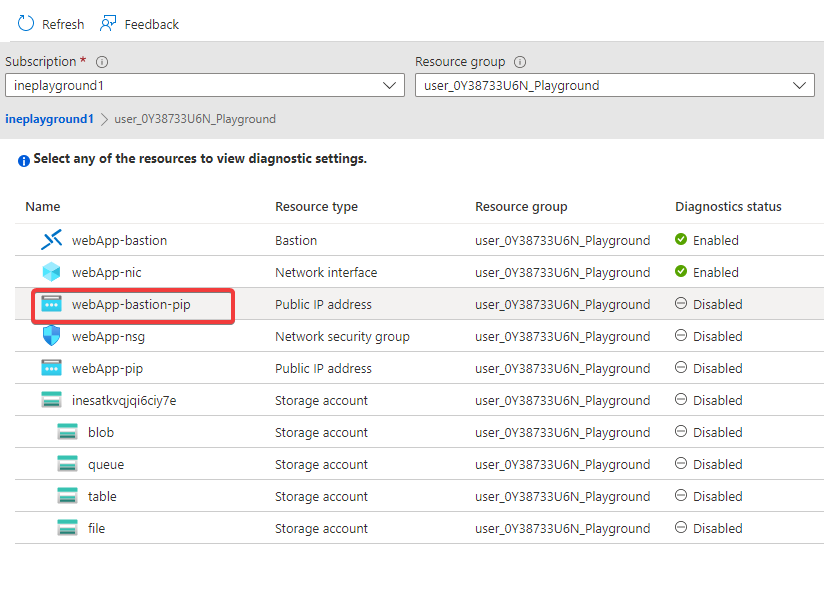Expand the Resource group dropdown

coord(614,86)
